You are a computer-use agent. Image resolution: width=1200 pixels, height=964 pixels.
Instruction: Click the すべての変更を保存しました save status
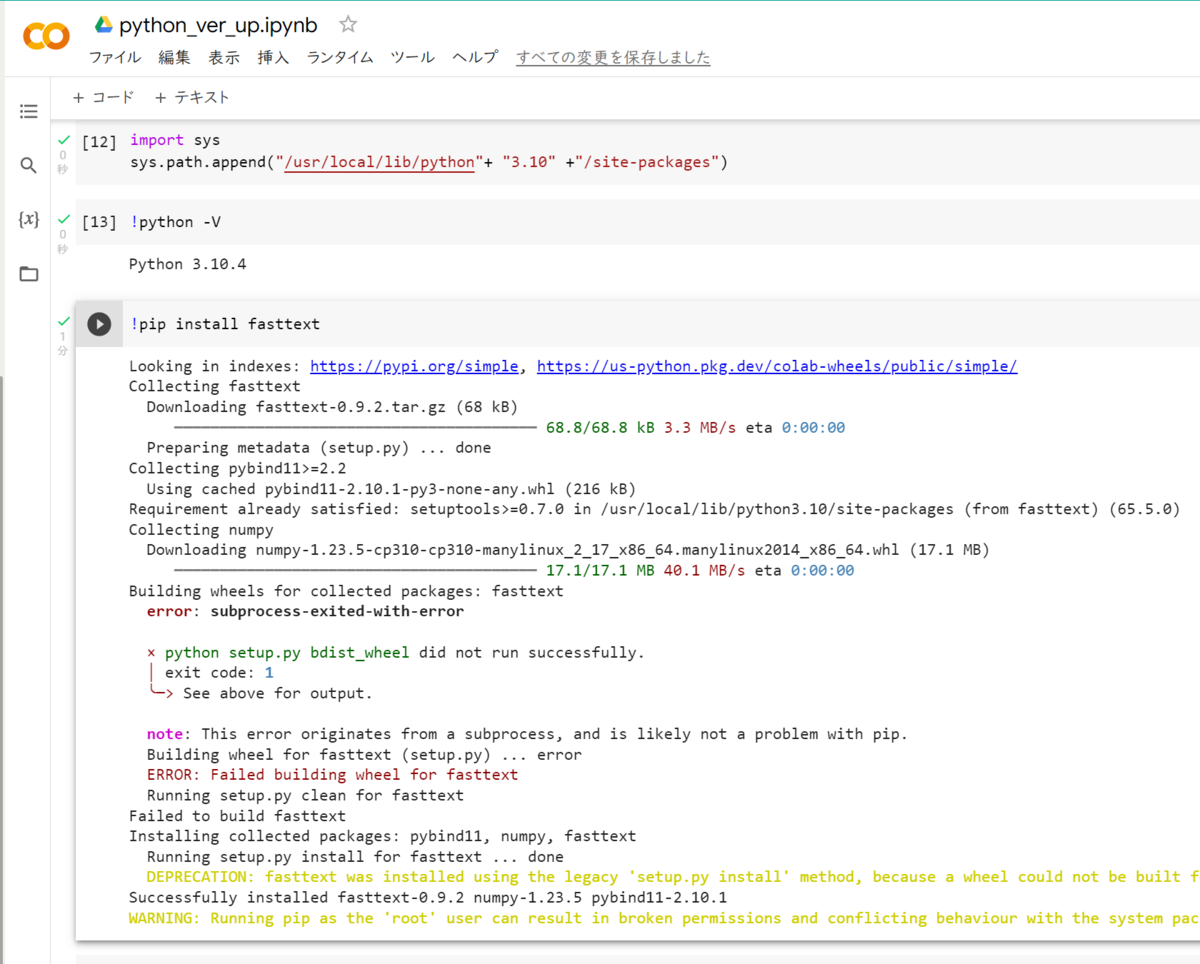(x=613, y=57)
